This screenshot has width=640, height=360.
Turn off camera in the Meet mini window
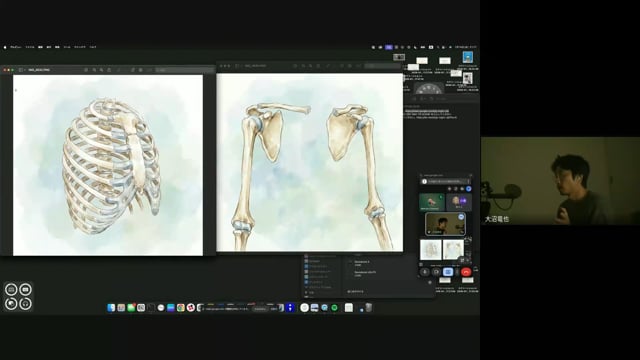436,272
